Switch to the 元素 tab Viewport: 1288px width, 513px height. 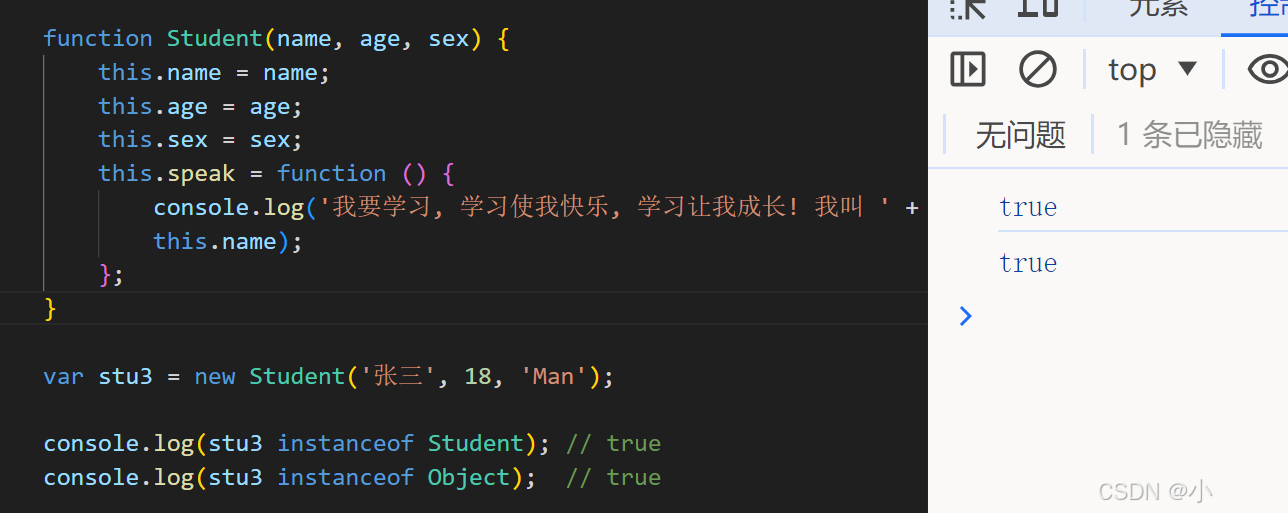pos(1158,8)
